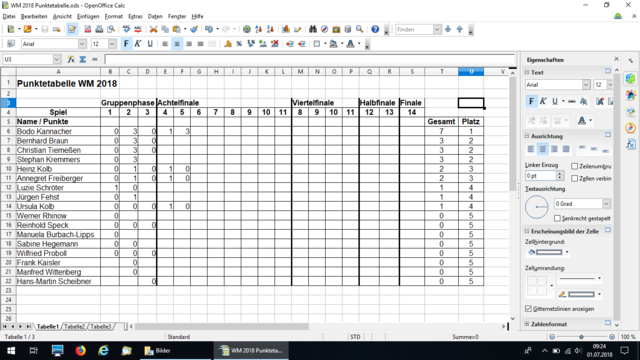Click the Finden search input field

tap(414, 29)
